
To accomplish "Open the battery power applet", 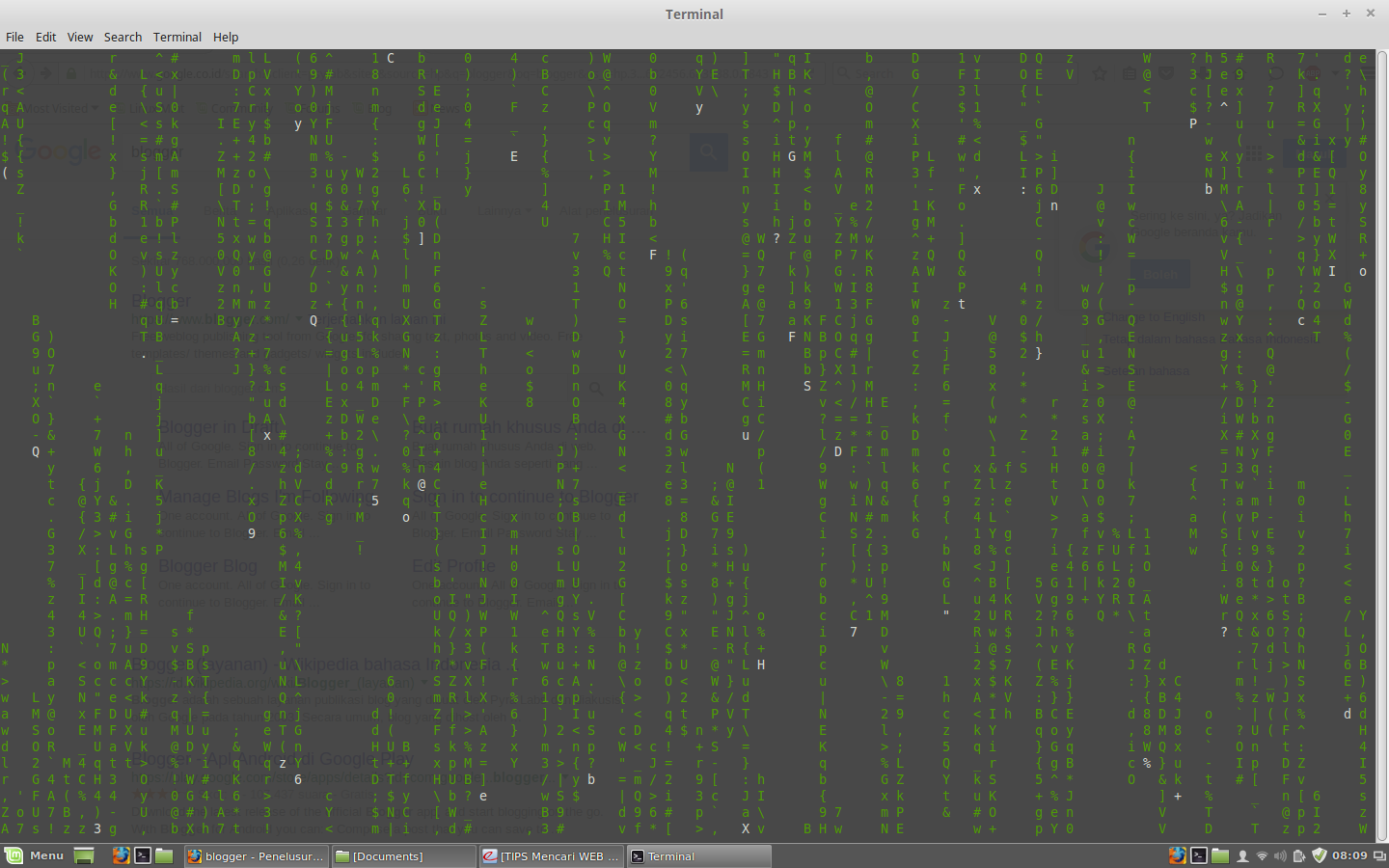I will pos(1299,855).
